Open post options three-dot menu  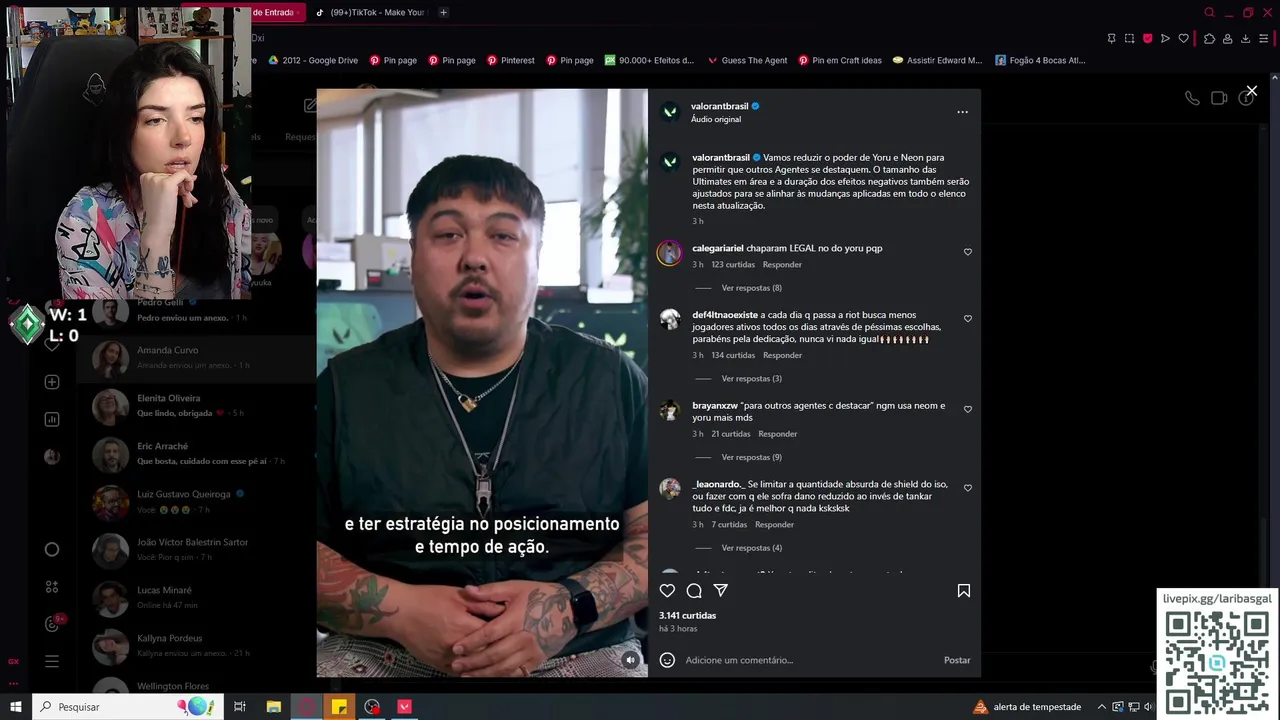962,112
